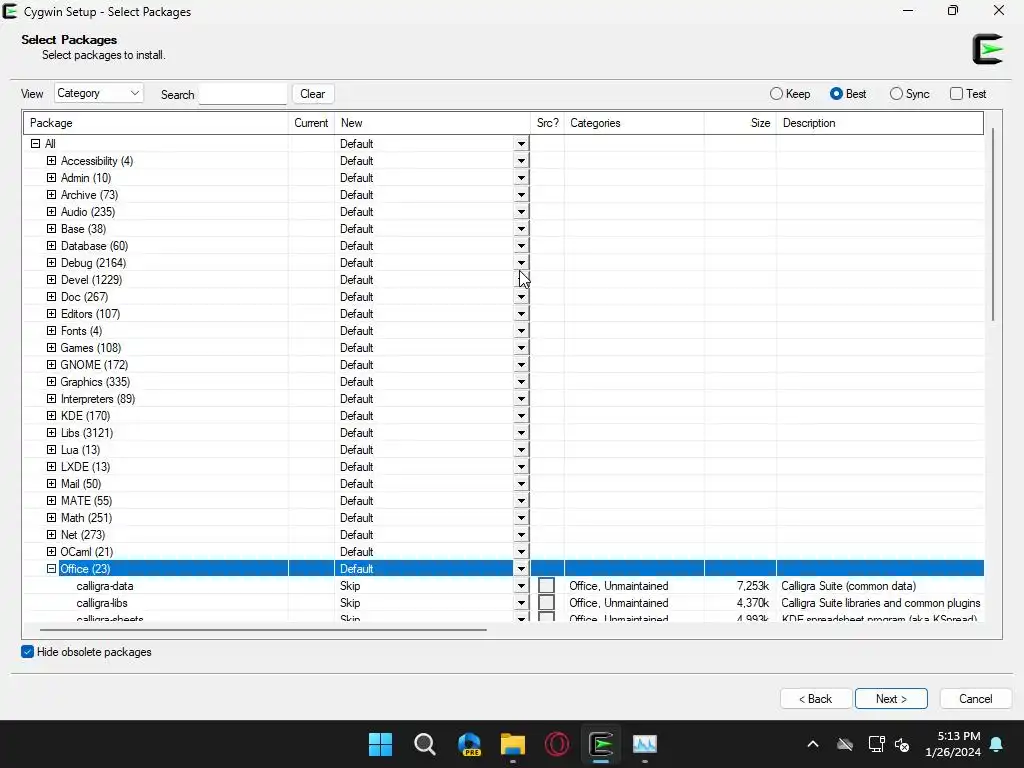Cancel the Cygwin setup
Screen dimensions: 1024x768
coord(976,699)
